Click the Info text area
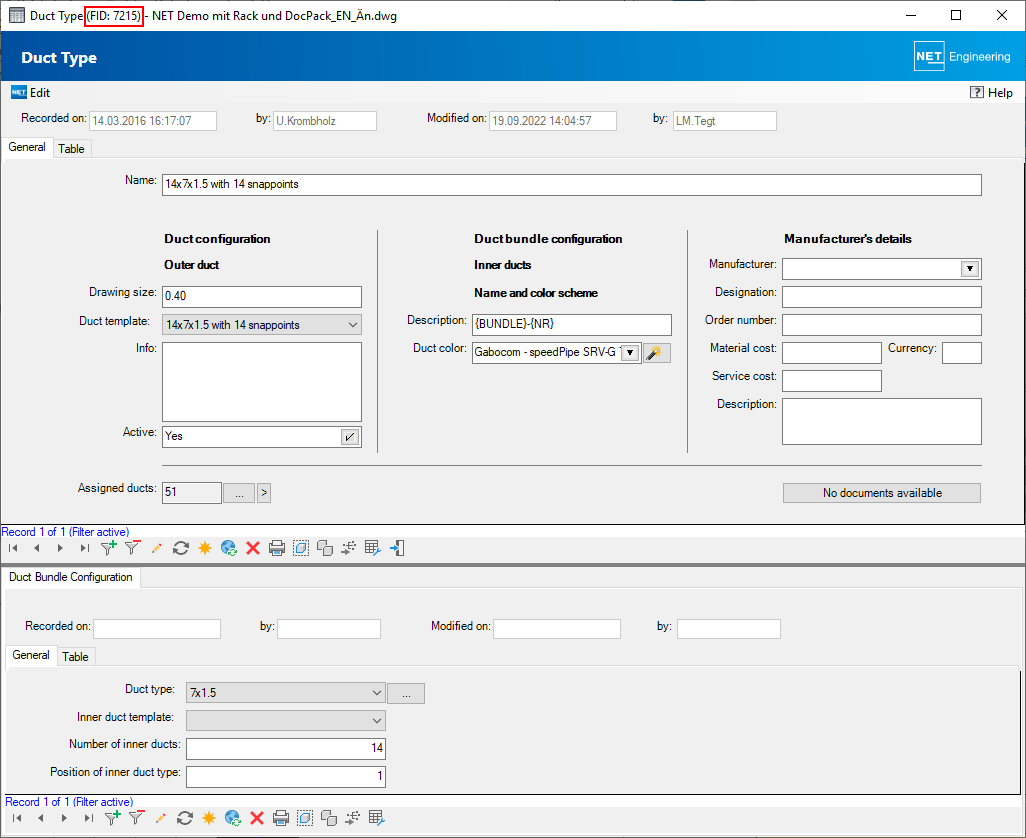 (x=262, y=382)
